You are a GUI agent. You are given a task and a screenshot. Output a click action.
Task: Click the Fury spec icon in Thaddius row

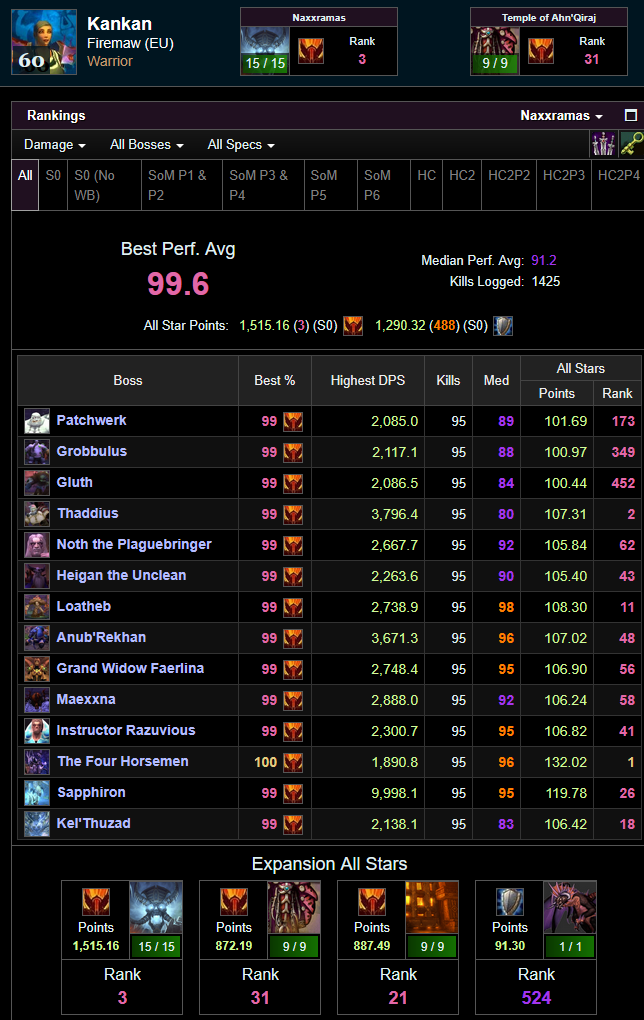click(x=293, y=515)
